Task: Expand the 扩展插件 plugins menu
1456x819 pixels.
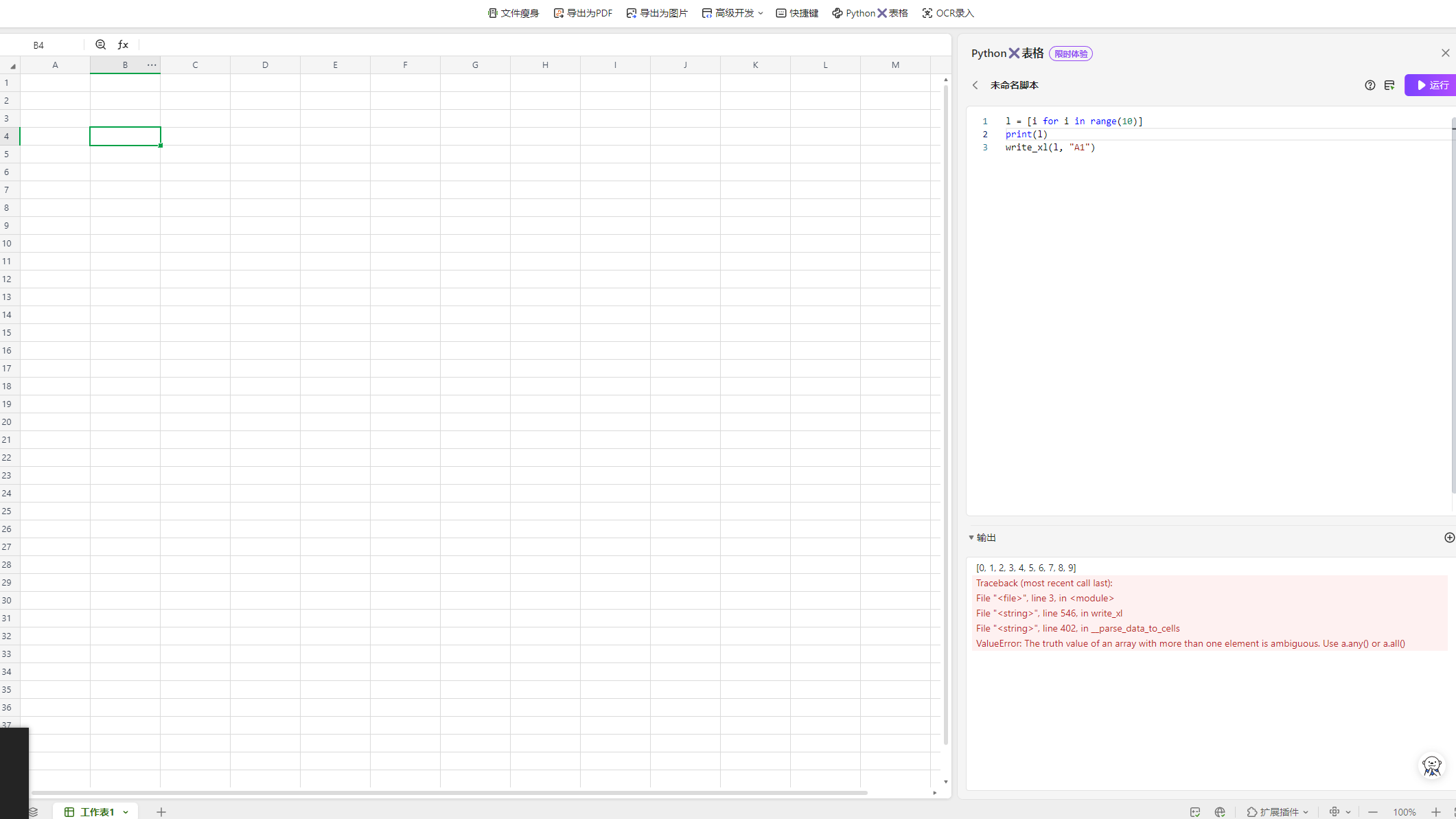Action: pyautogui.click(x=1278, y=812)
